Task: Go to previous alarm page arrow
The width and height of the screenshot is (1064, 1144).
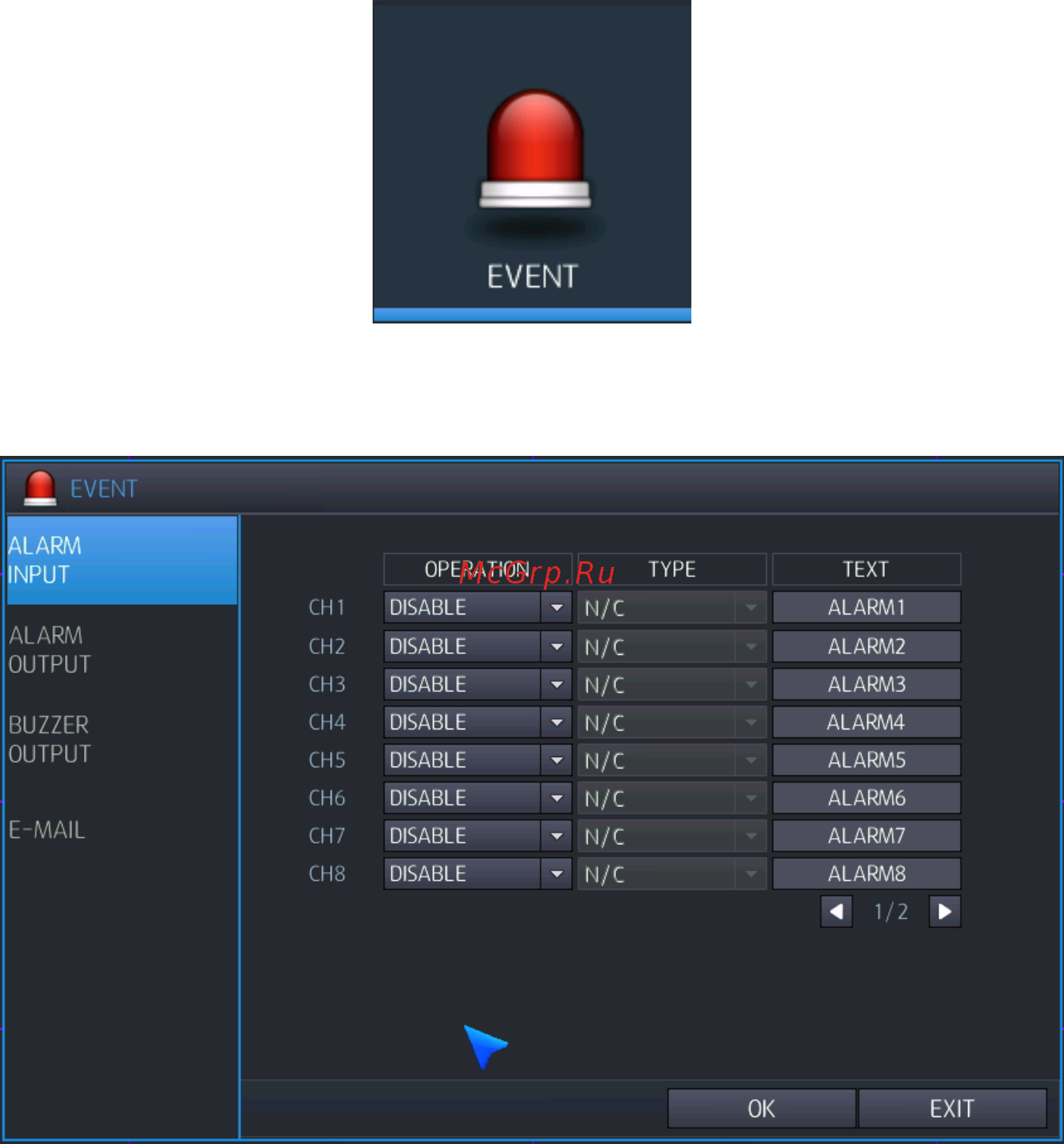Action: [836, 912]
